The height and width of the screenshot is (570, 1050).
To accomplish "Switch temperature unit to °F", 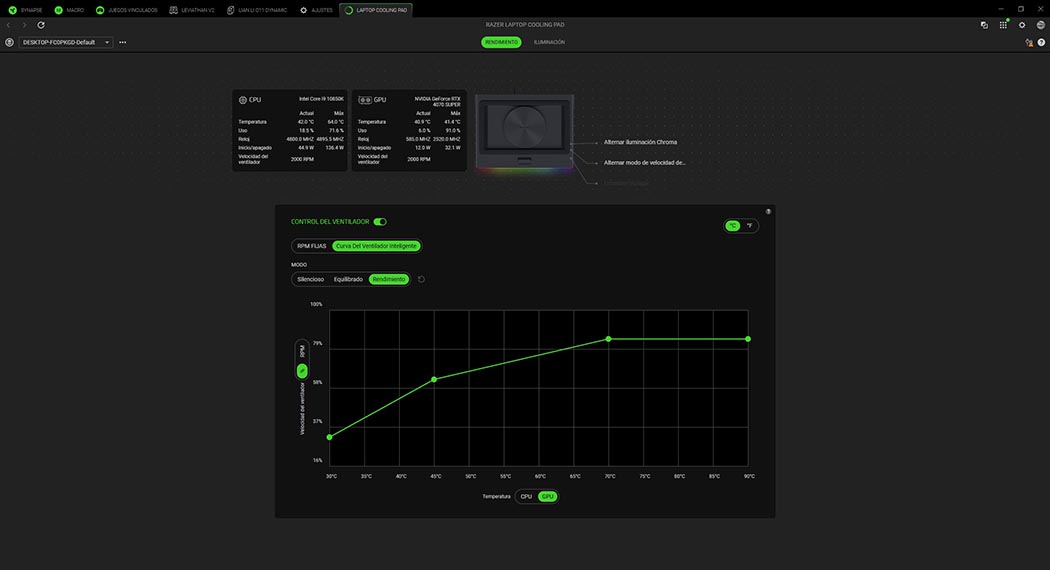I will (749, 226).
